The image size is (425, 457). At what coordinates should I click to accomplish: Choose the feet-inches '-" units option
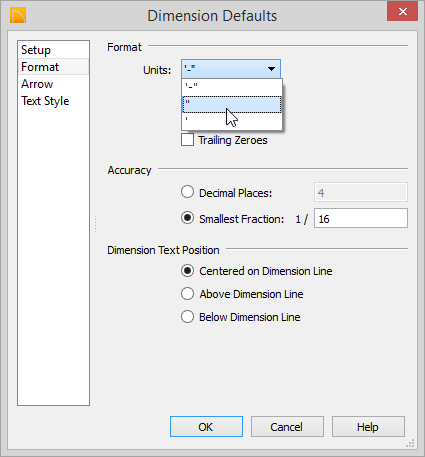click(x=232, y=87)
